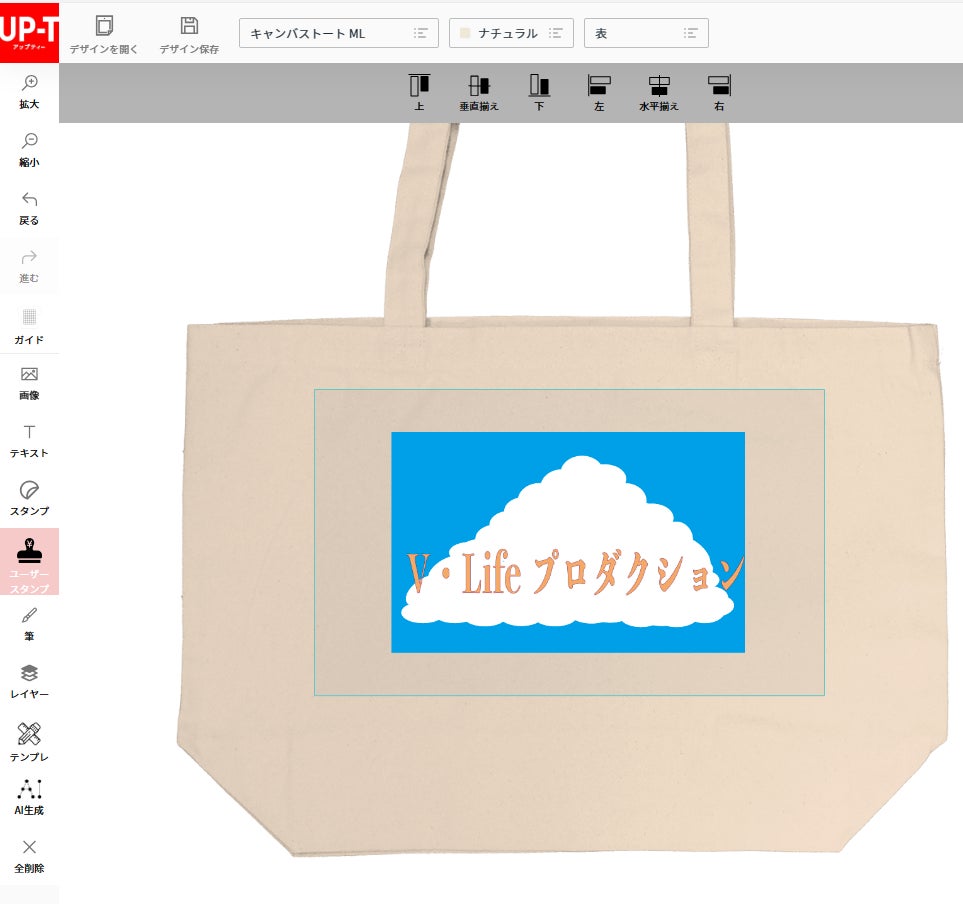The image size is (963, 904).
Task: Save design with デザイン保存
Action: click(189, 33)
